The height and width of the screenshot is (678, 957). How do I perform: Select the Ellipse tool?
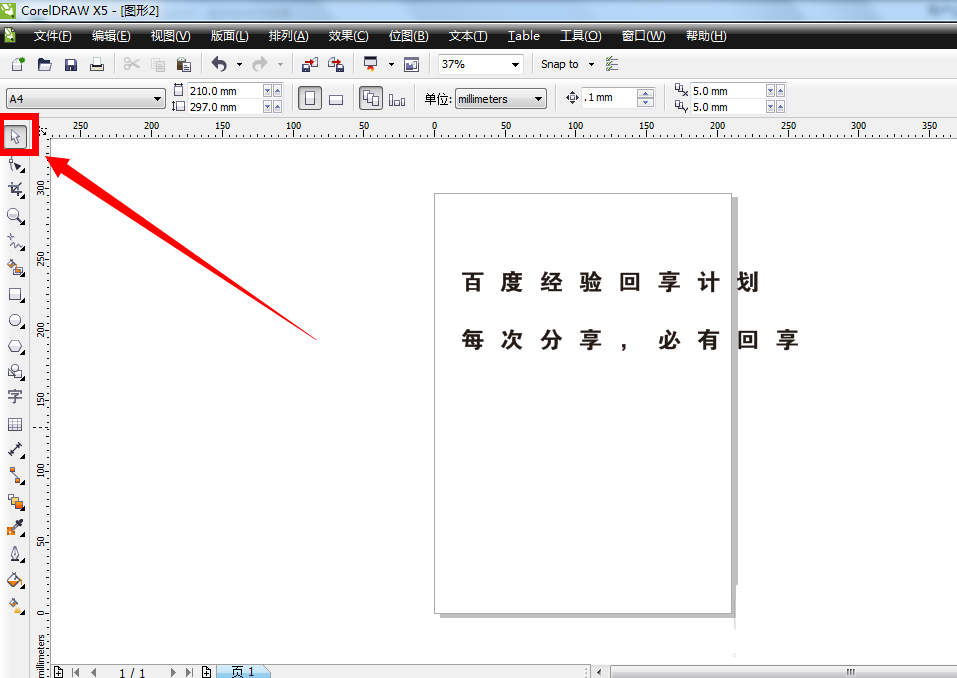tap(16, 320)
